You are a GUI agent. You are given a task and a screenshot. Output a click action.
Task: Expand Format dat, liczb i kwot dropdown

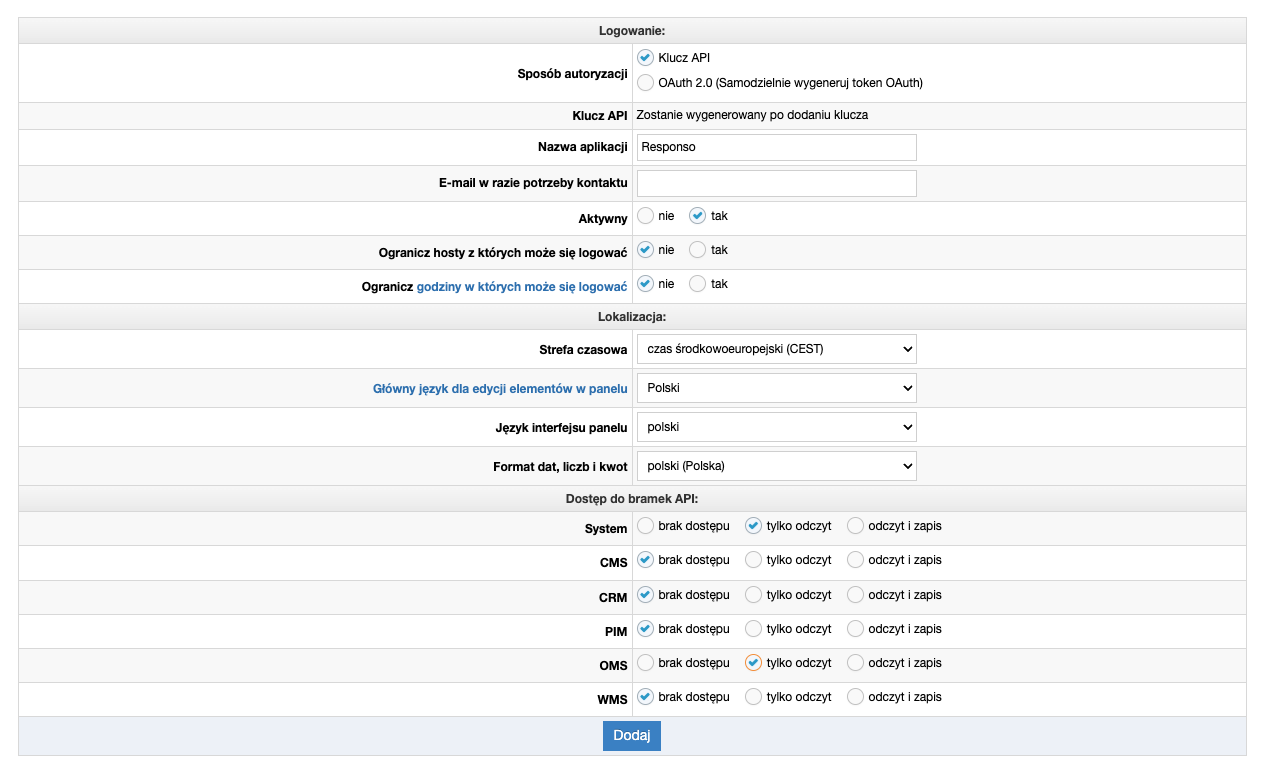(x=776, y=466)
